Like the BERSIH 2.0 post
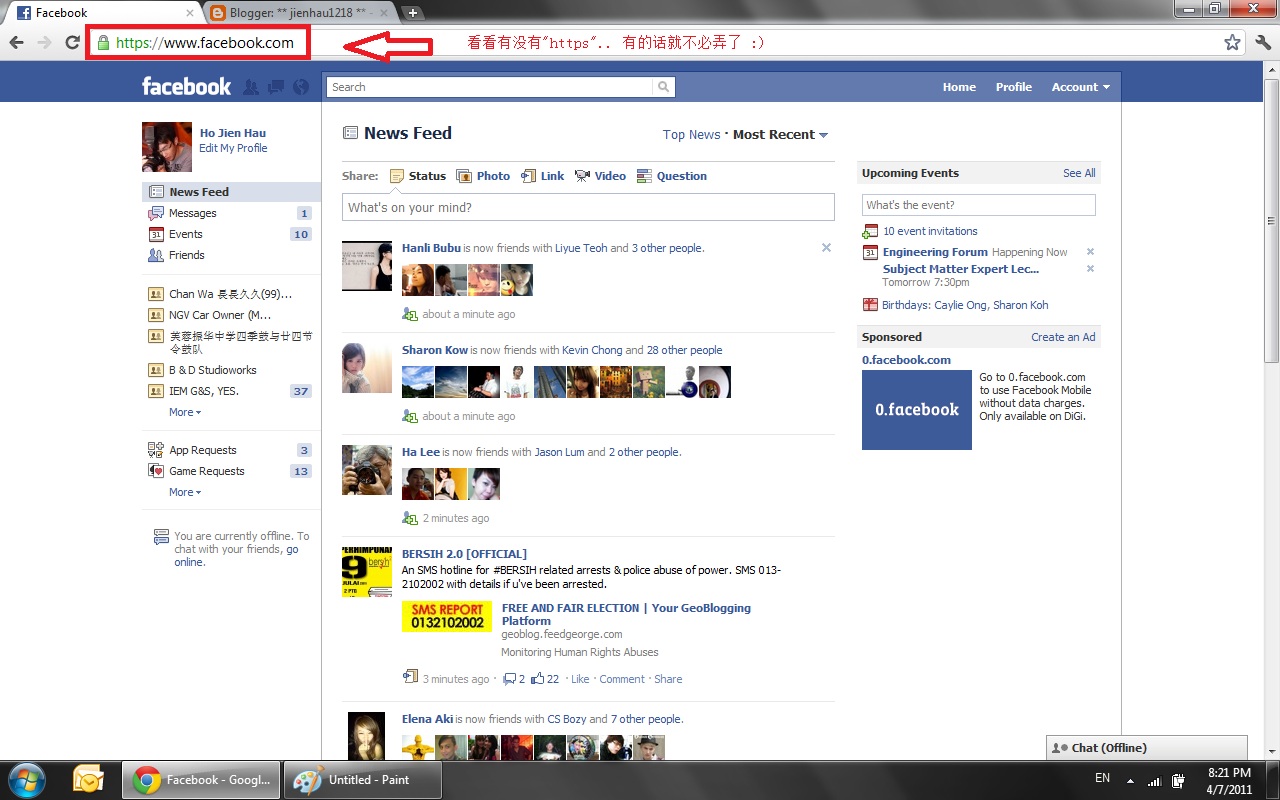This screenshot has height=800, width=1280. (x=580, y=679)
